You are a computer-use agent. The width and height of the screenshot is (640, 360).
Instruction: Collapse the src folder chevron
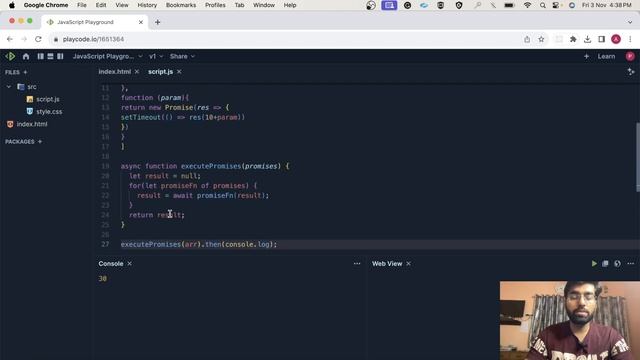pyautogui.click(x=9, y=87)
